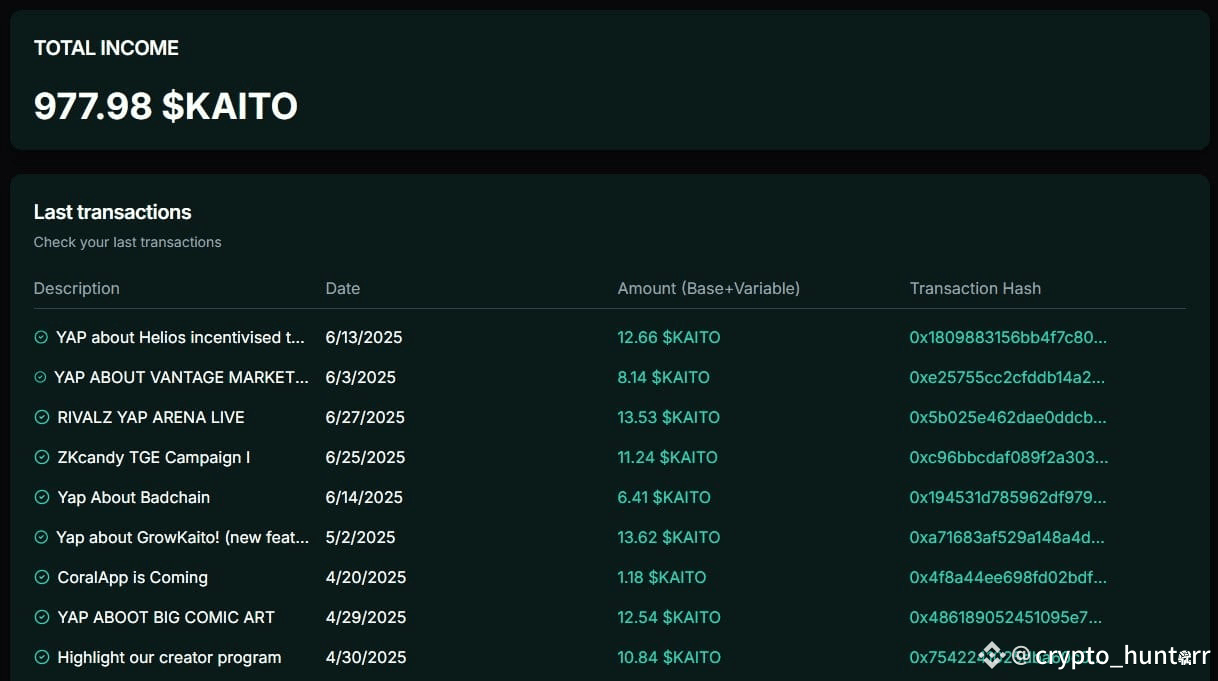
Task: Select 'Yap About Badchain' description
Action: (x=134, y=498)
